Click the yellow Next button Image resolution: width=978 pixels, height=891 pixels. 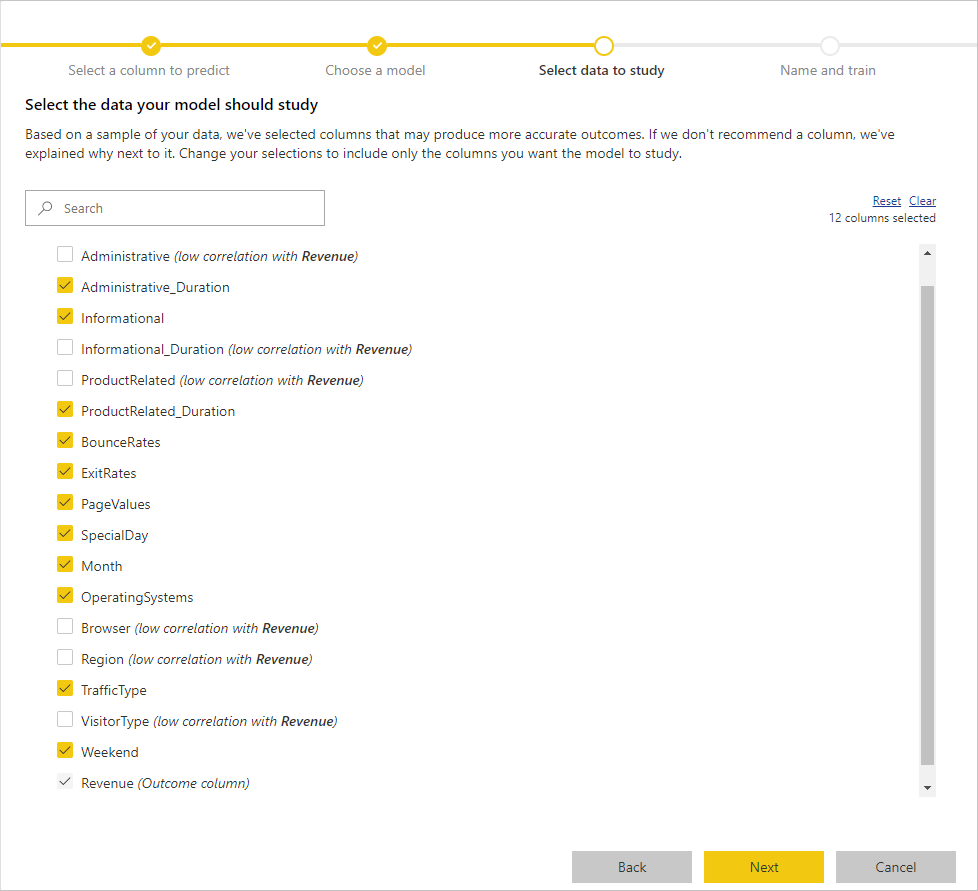(x=763, y=867)
